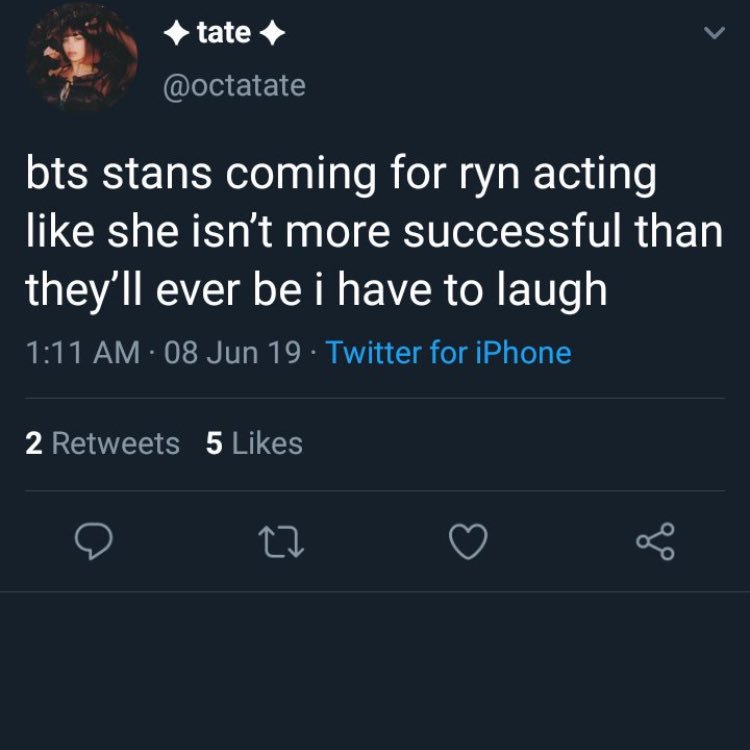Like the tweet with the heart icon
Image resolution: width=750 pixels, height=750 pixels.
[x=468, y=541]
